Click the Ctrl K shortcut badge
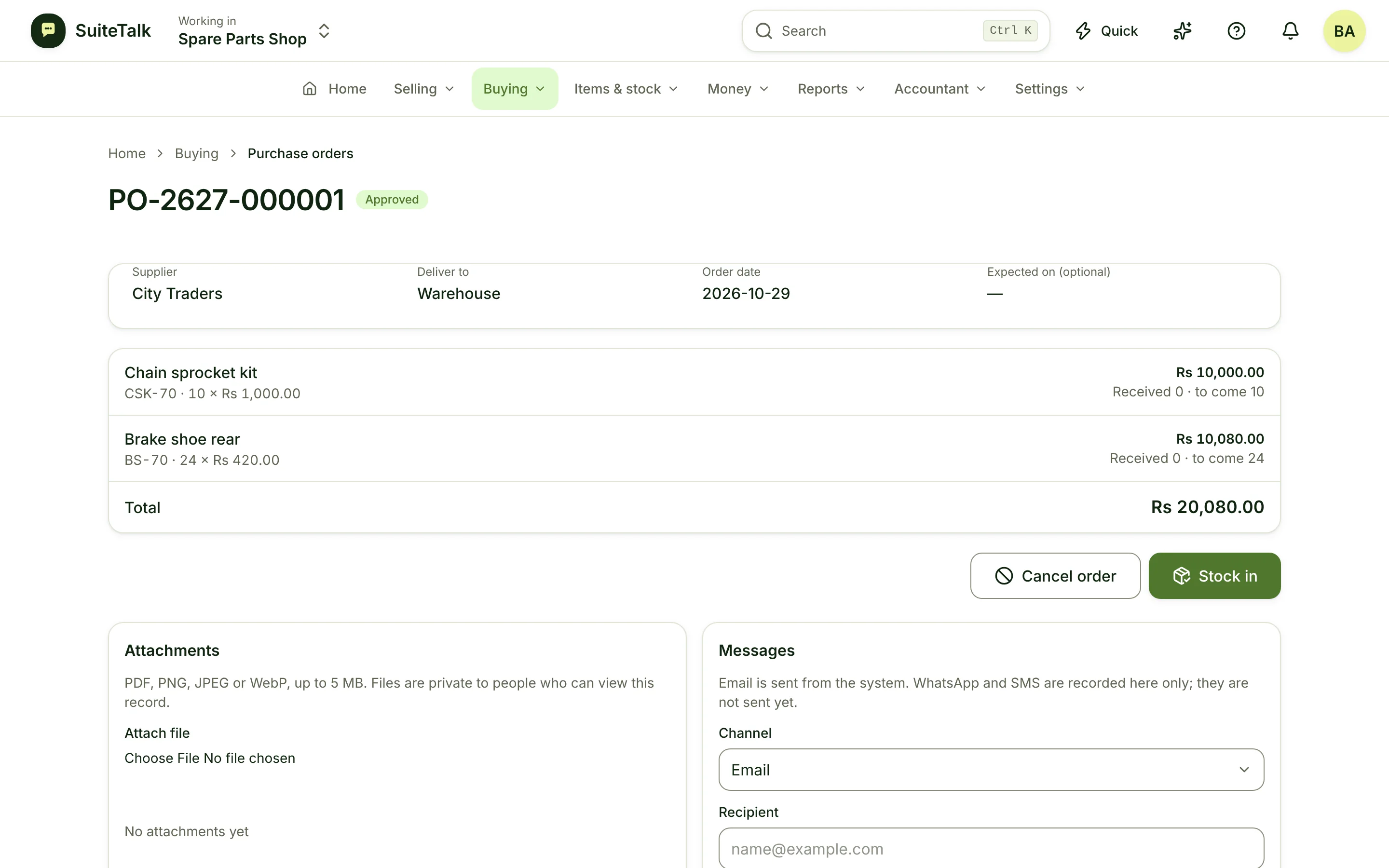 [x=1010, y=30]
